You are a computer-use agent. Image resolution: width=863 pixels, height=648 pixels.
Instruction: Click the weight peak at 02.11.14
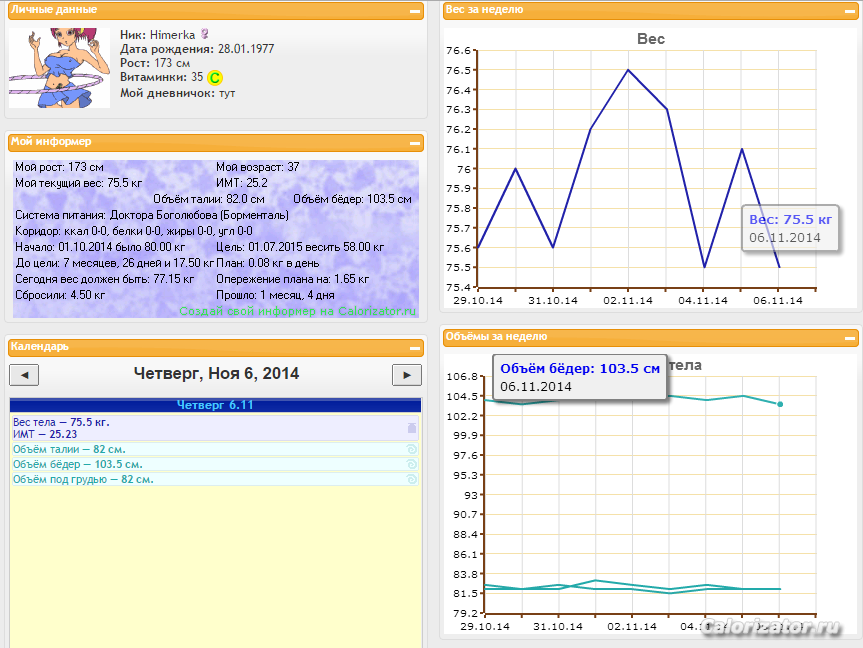tap(628, 70)
